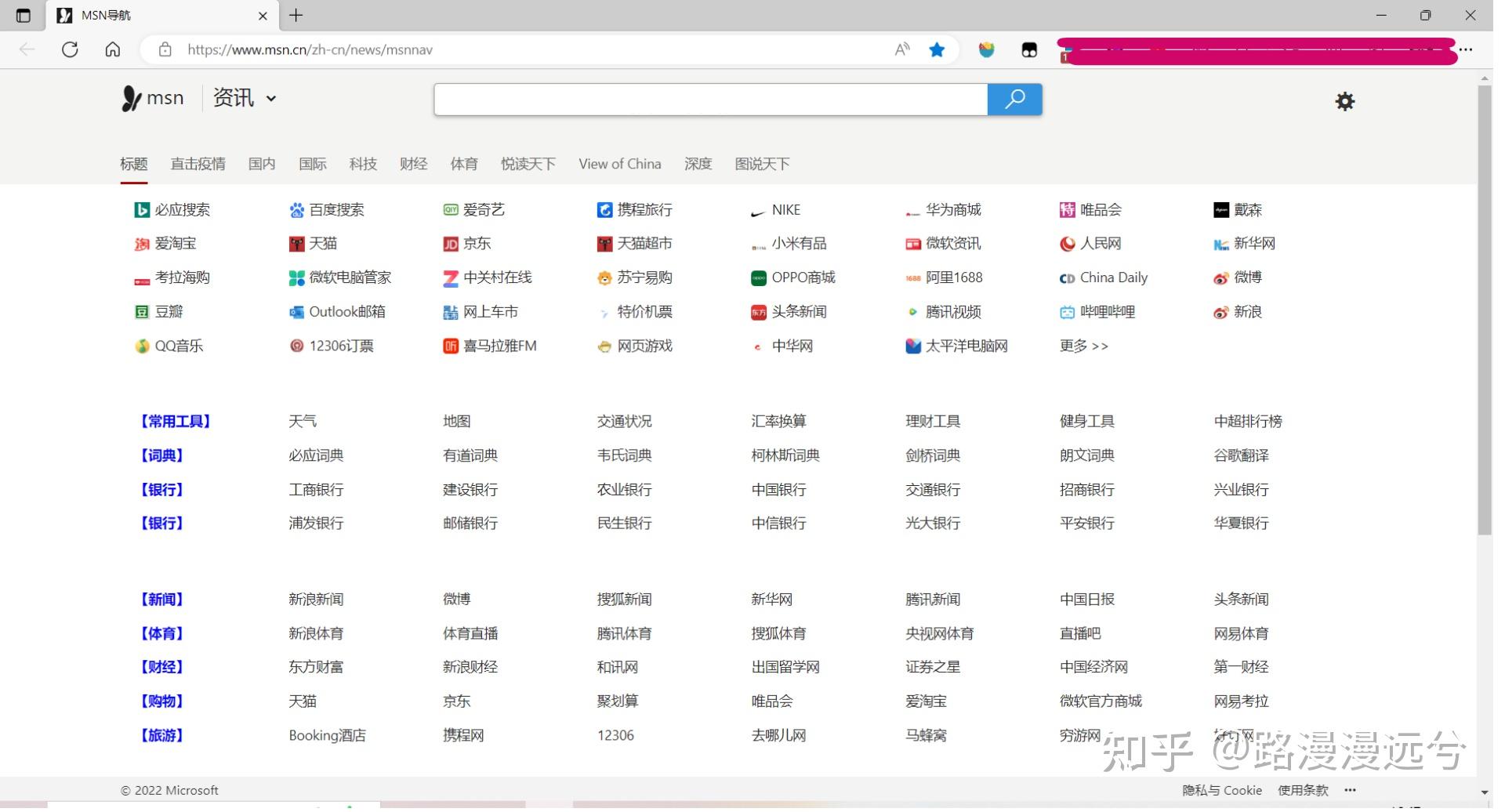Expand the 资讯 dropdown arrow
The width and height of the screenshot is (1505, 812).
pos(273,100)
